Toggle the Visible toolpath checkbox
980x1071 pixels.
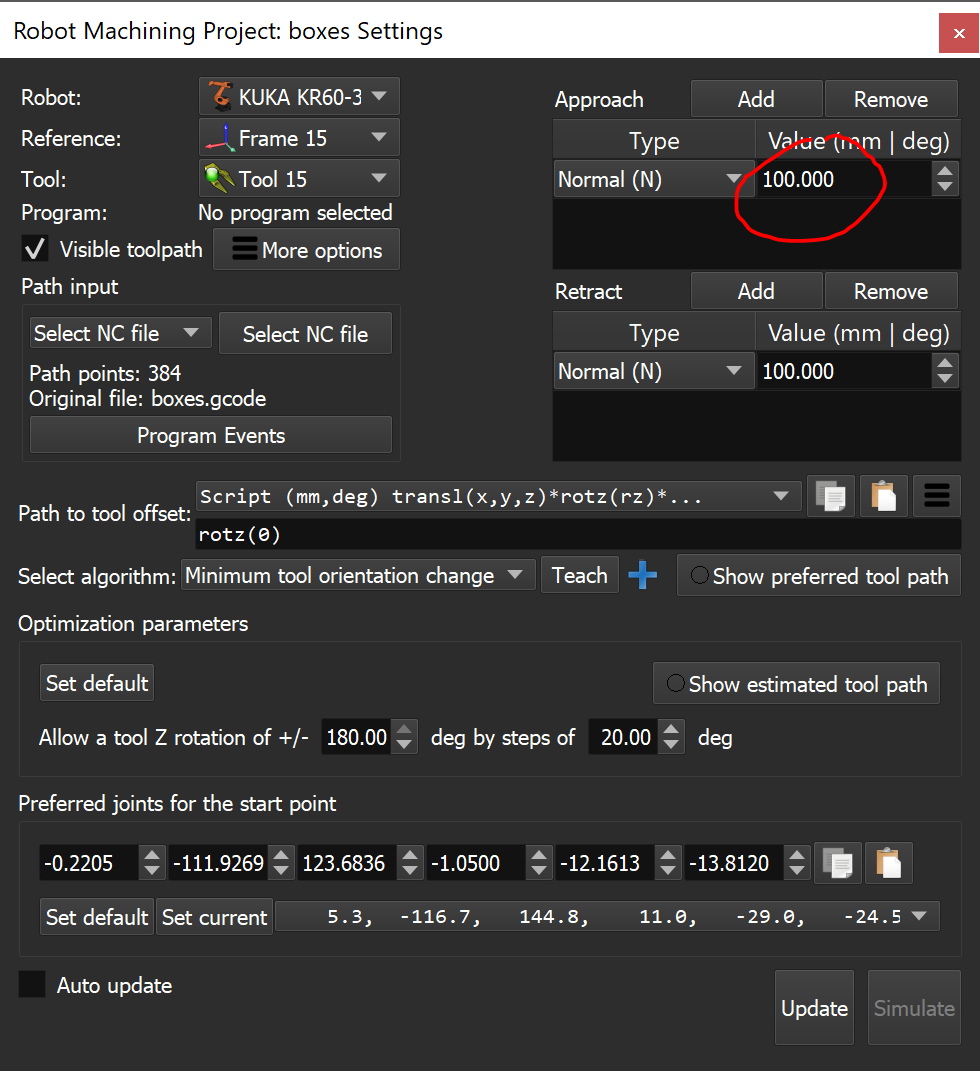(x=36, y=249)
